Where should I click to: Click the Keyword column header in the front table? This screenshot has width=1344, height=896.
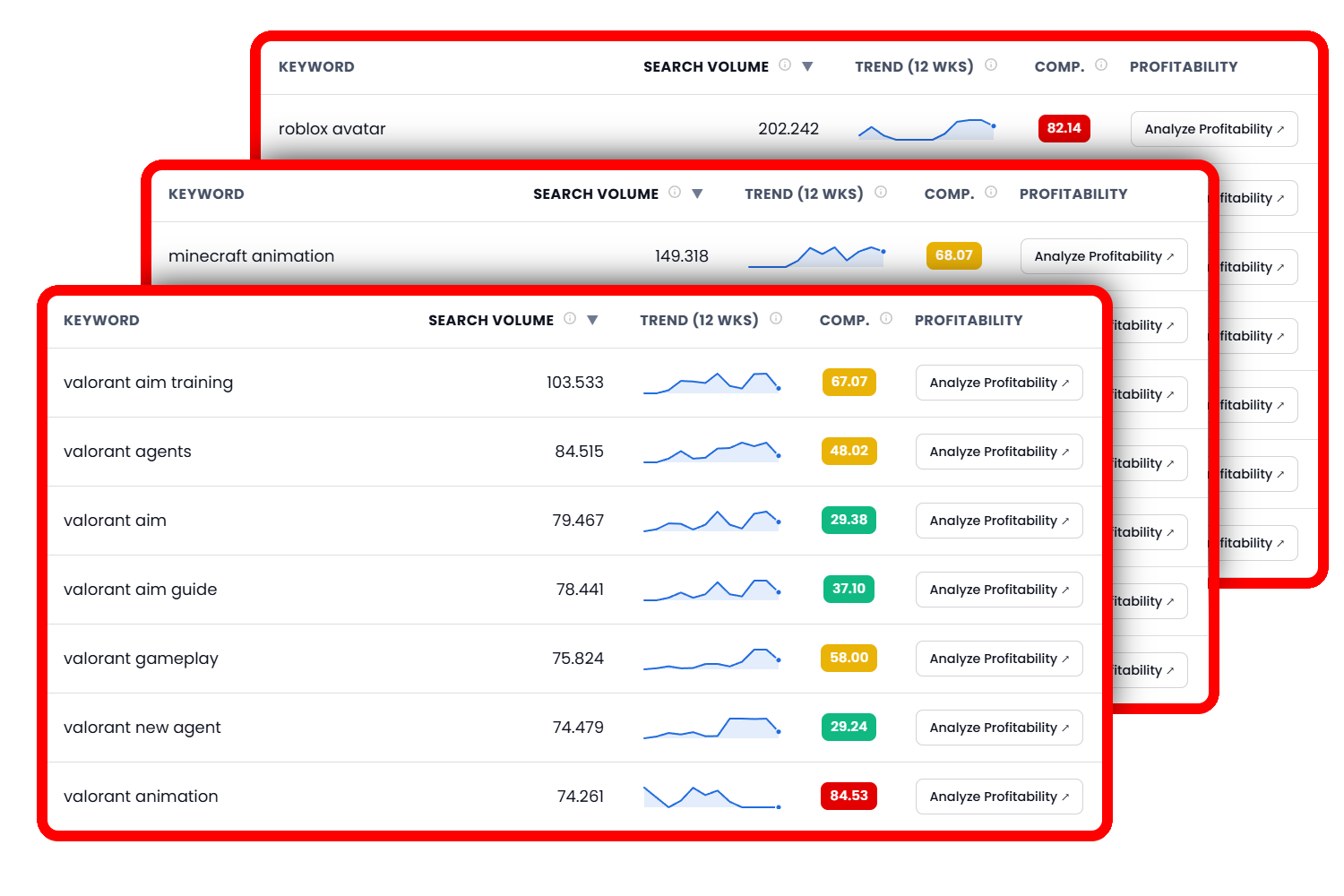(x=101, y=320)
